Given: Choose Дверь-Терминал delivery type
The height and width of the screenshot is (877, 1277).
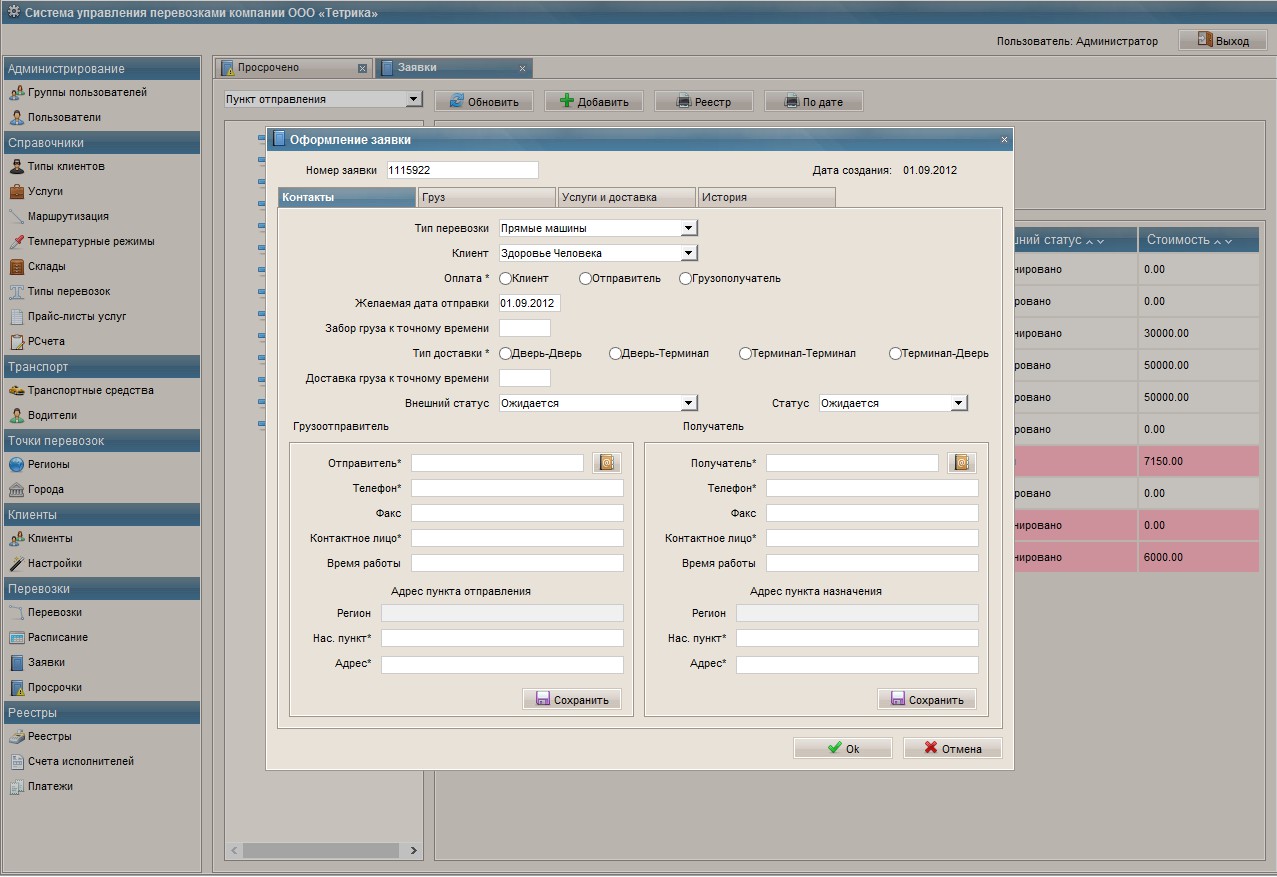Looking at the screenshot, I should click(615, 353).
